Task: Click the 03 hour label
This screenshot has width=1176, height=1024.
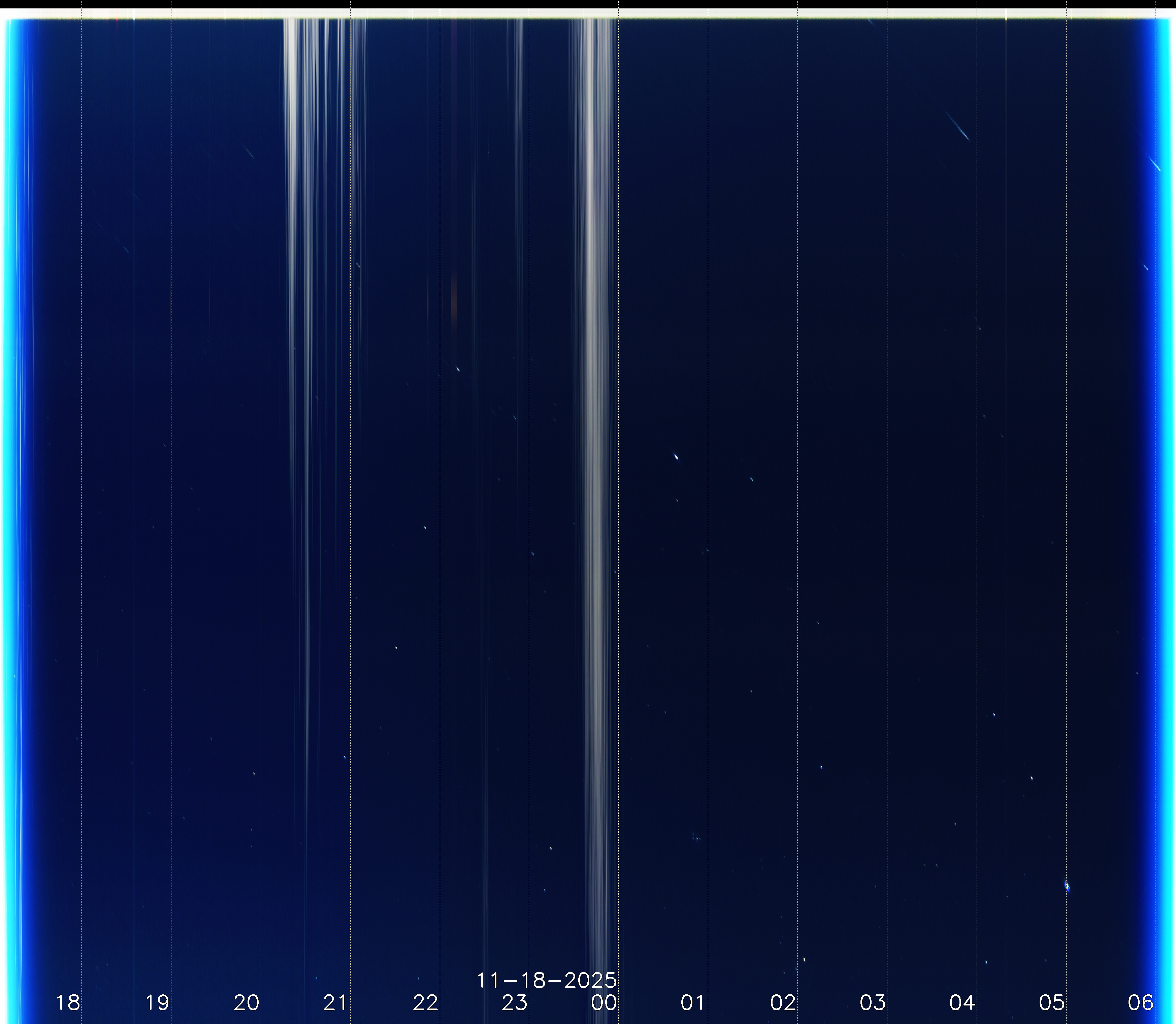Action: point(872,1002)
